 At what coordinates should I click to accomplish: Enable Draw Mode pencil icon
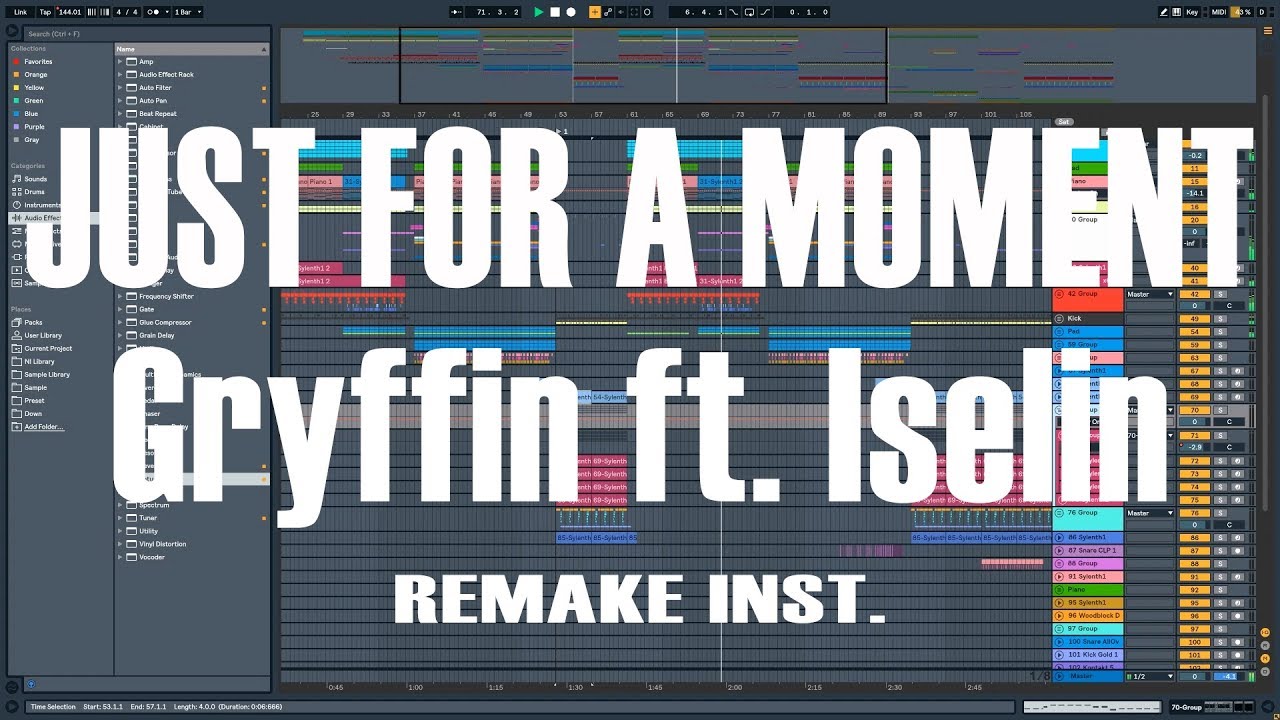click(1163, 12)
